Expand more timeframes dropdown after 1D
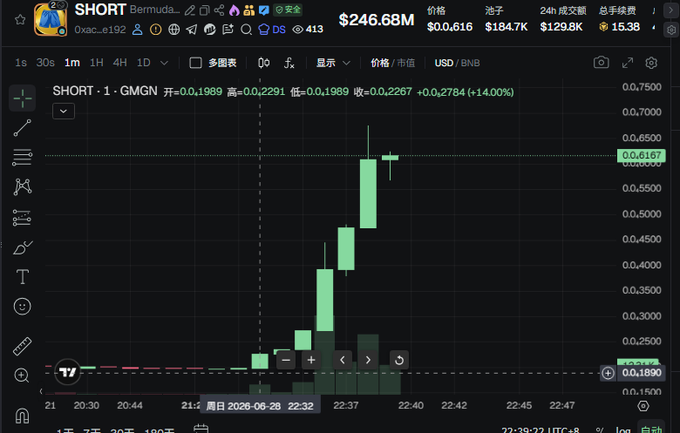The height and width of the screenshot is (433, 680). tap(164, 63)
